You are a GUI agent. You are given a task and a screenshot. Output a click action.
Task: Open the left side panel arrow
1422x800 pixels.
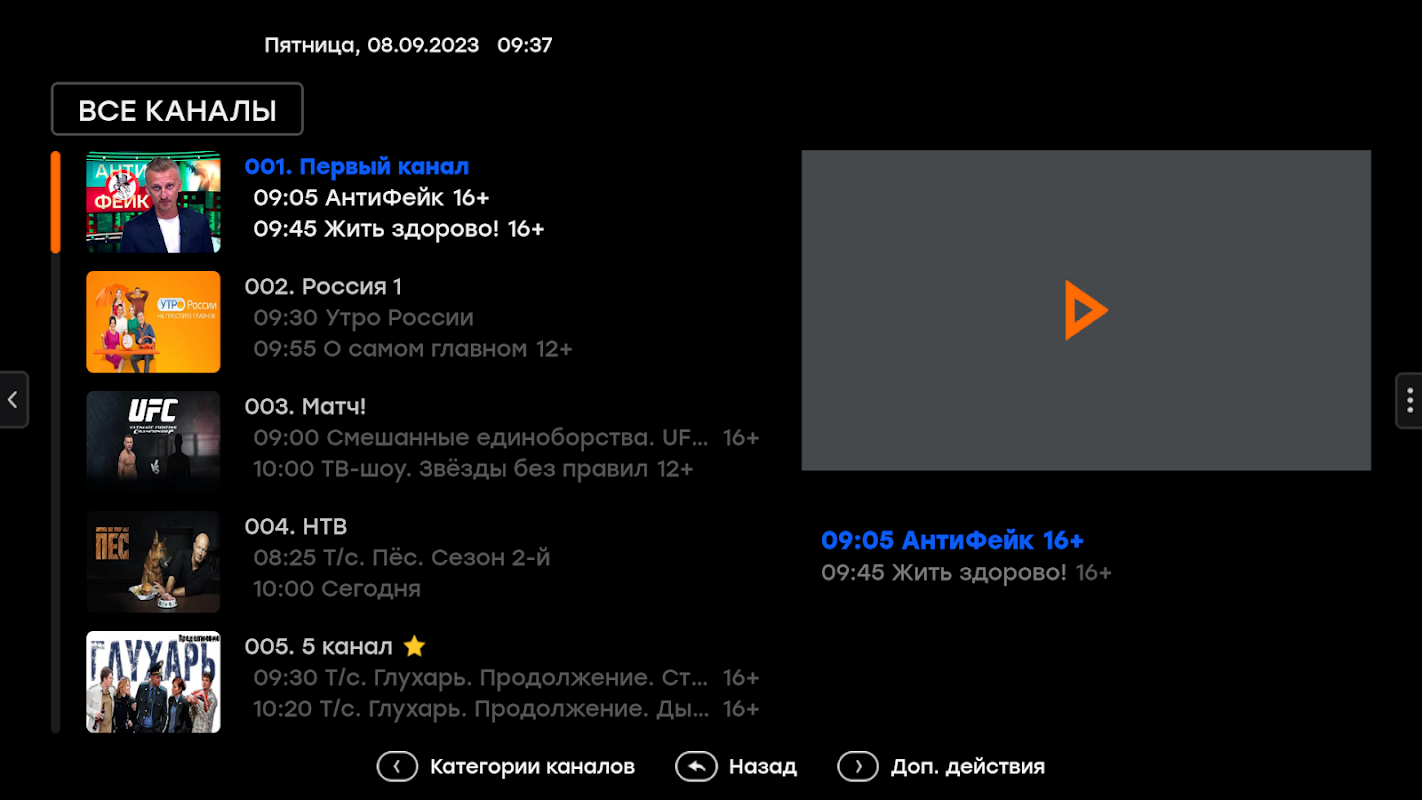pyautogui.click(x=13, y=400)
